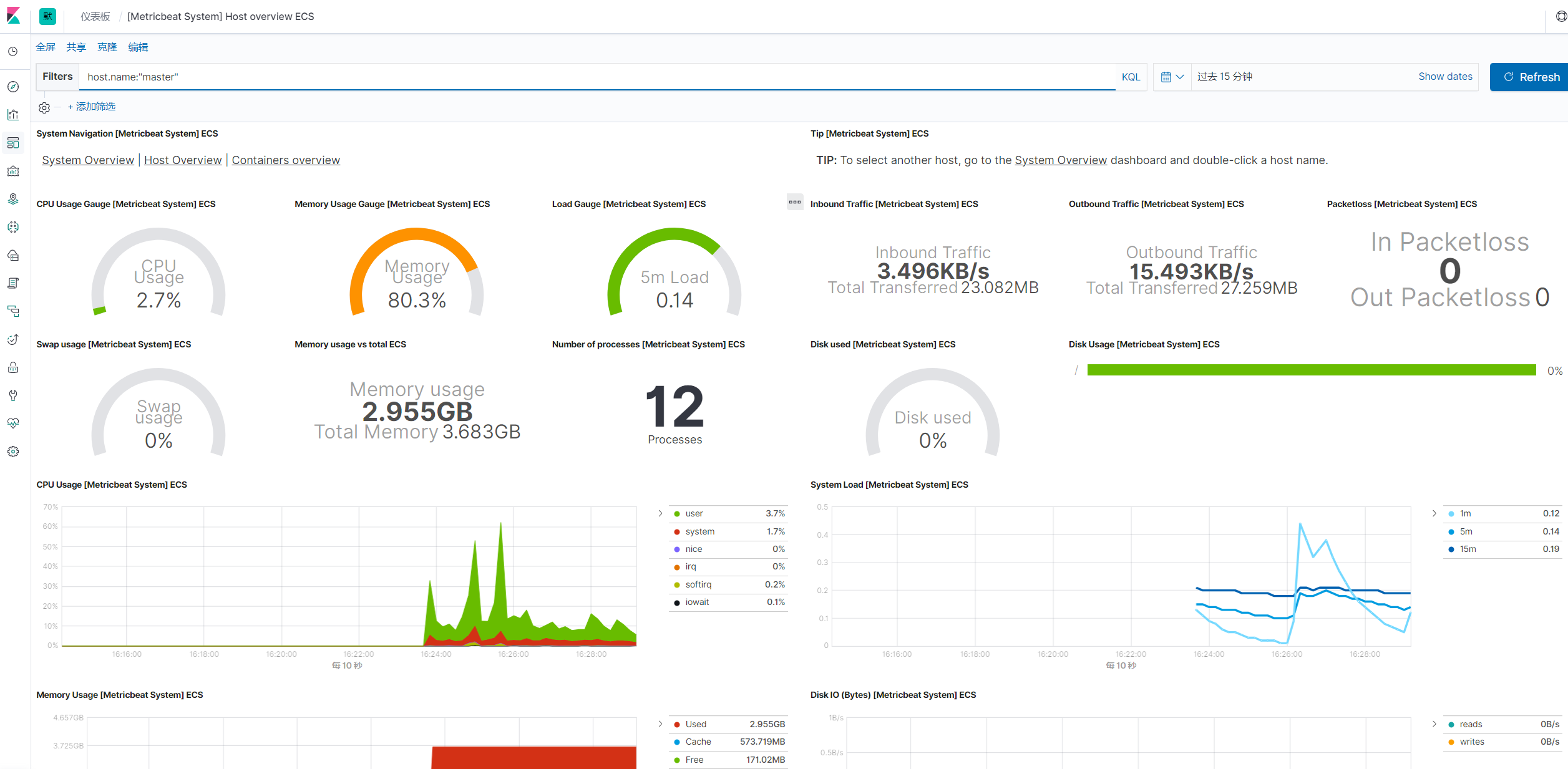Open the Canvas app sidebar icon
Image resolution: width=1568 pixels, height=769 pixels.
pos(13,171)
